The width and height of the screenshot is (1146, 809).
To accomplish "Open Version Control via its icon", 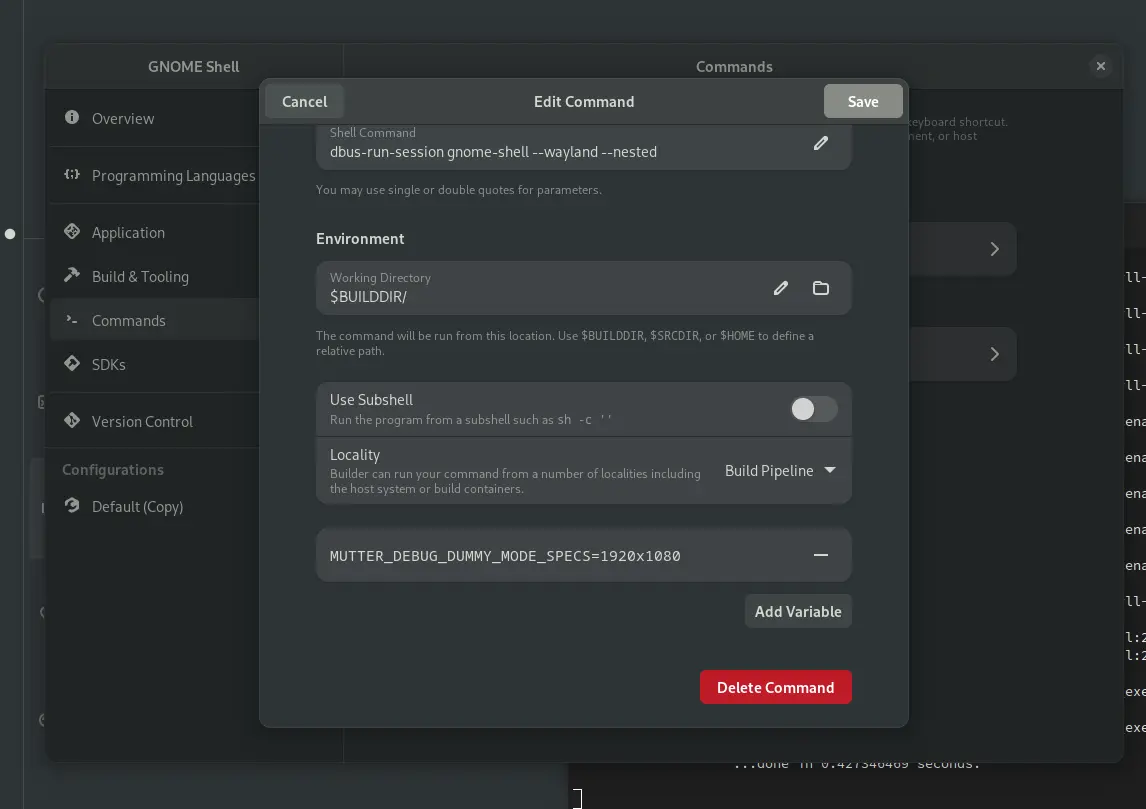I will click(71, 421).
